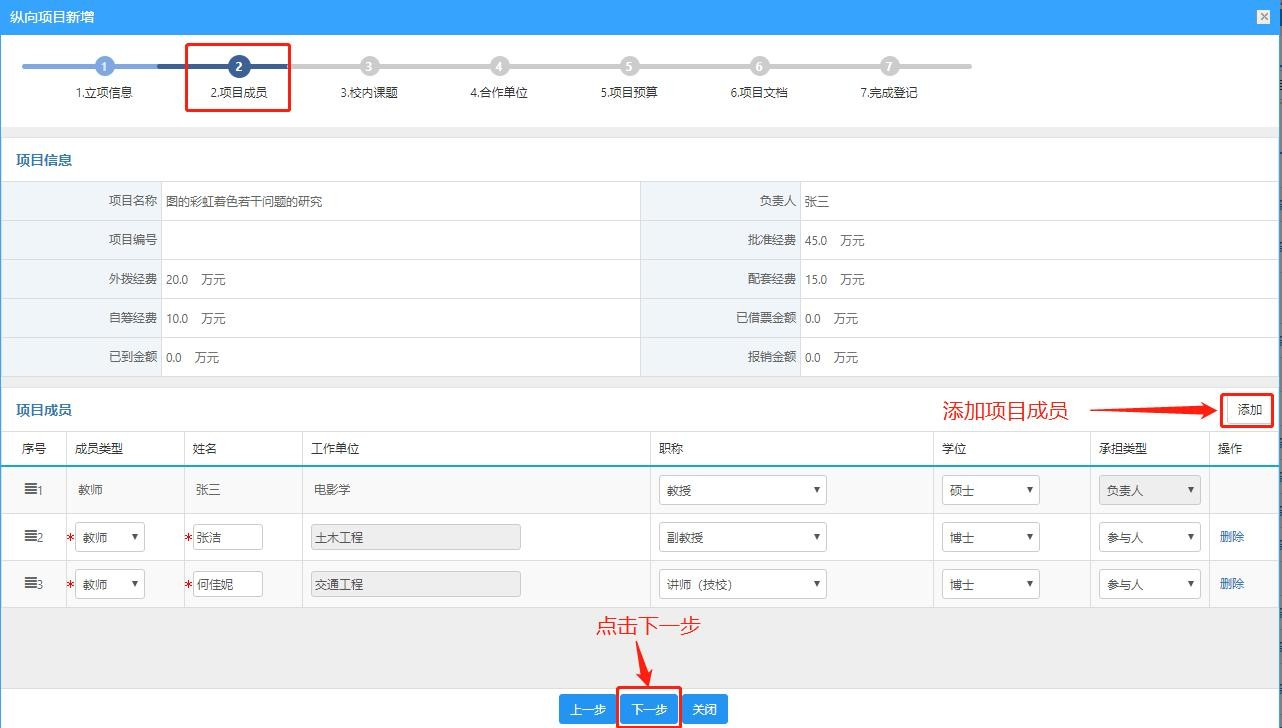Click the row 2 drag handle icon
The width and height of the screenshot is (1282, 728).
31,536
